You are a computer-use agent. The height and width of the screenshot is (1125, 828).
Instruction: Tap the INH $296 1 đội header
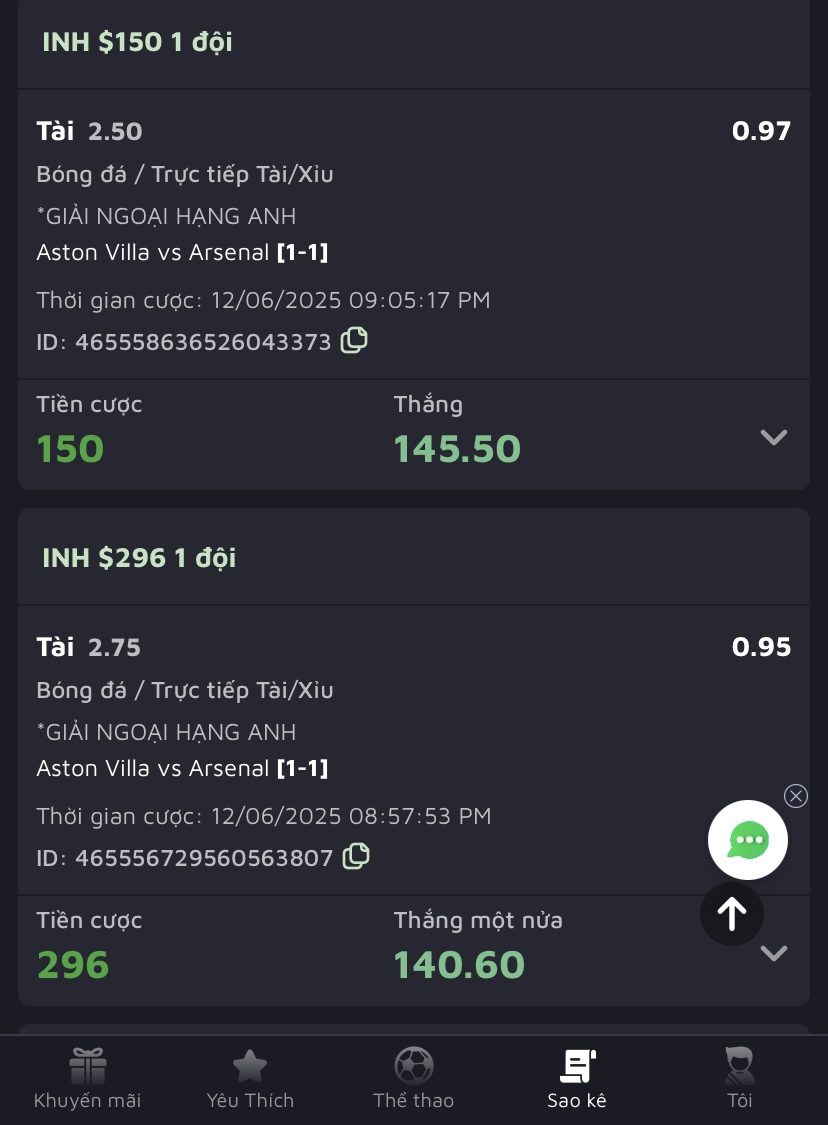139,558
